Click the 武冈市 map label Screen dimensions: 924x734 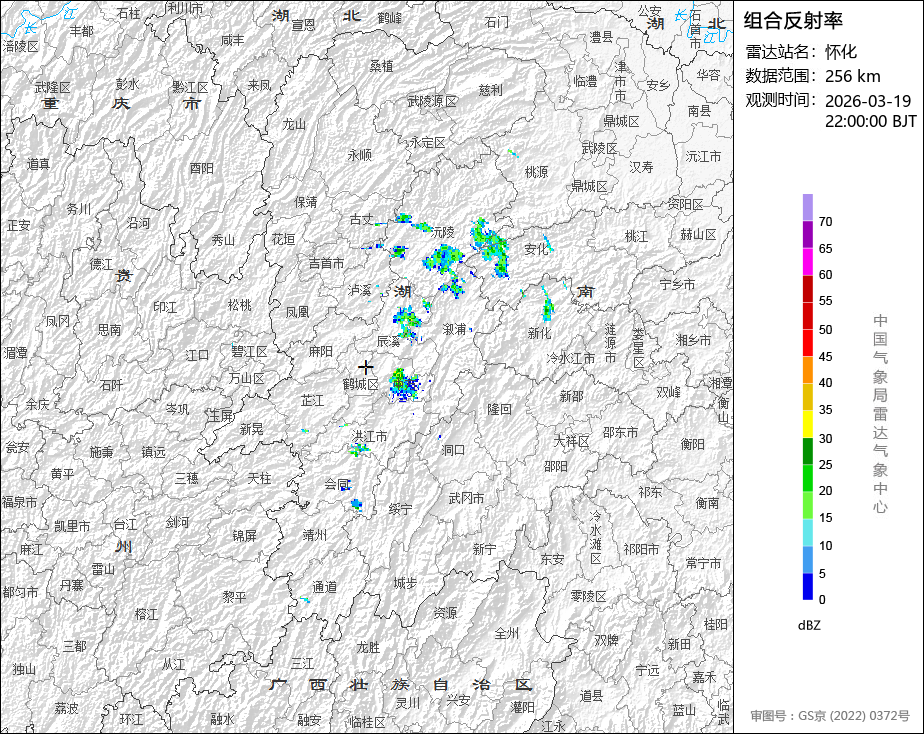point(466,498)
